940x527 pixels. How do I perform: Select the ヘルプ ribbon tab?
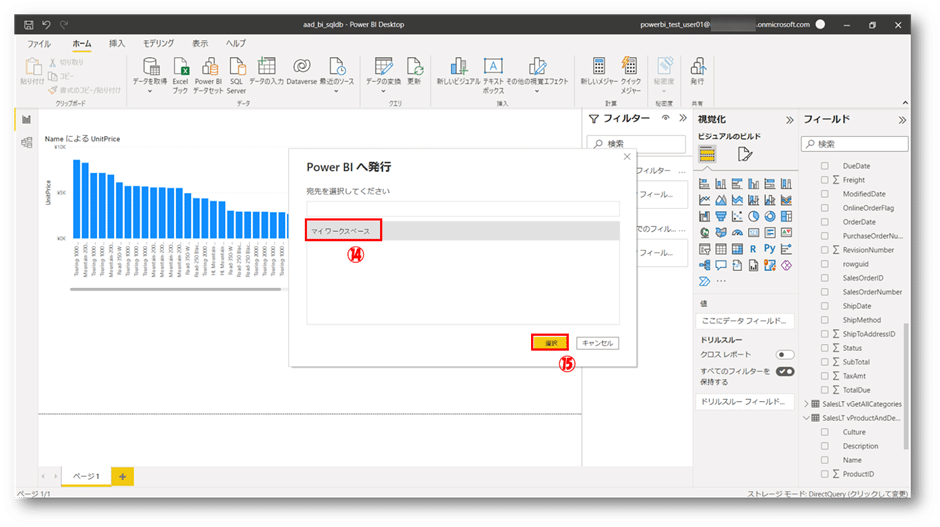(236, 44)
